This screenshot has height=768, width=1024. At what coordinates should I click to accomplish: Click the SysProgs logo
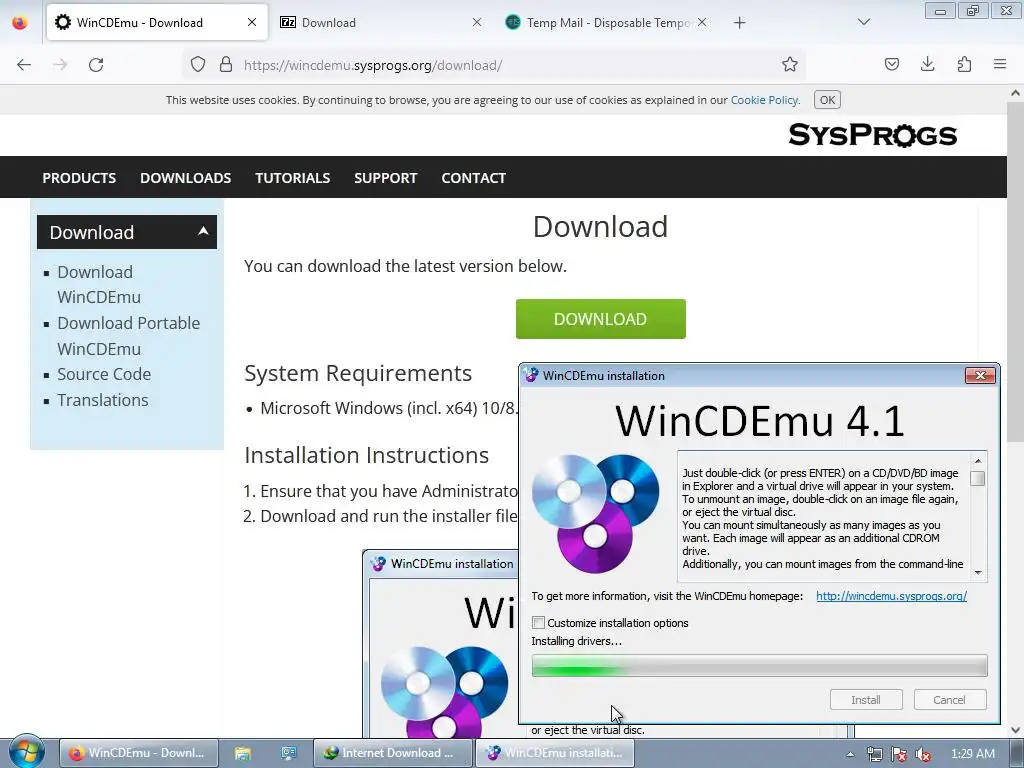(x=872, y=135)
